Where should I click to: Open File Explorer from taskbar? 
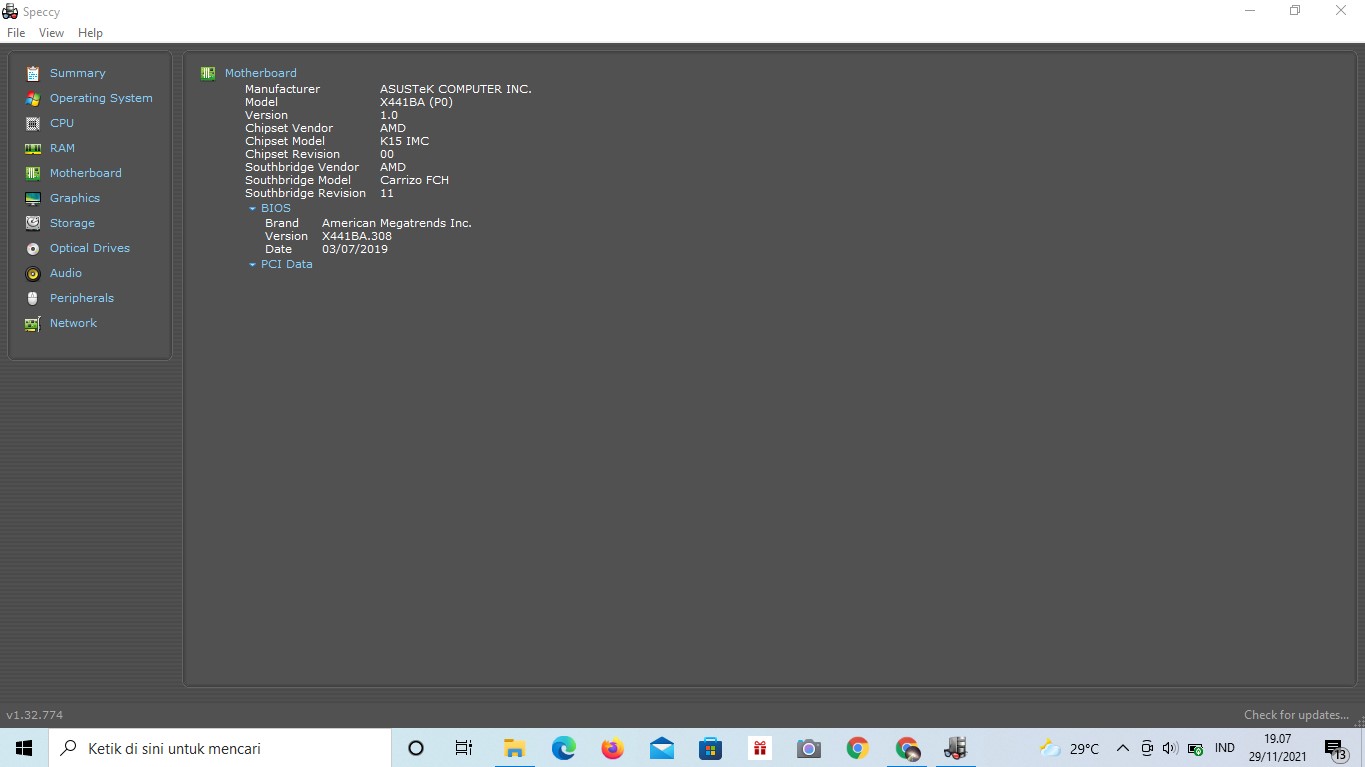point(514,748)
